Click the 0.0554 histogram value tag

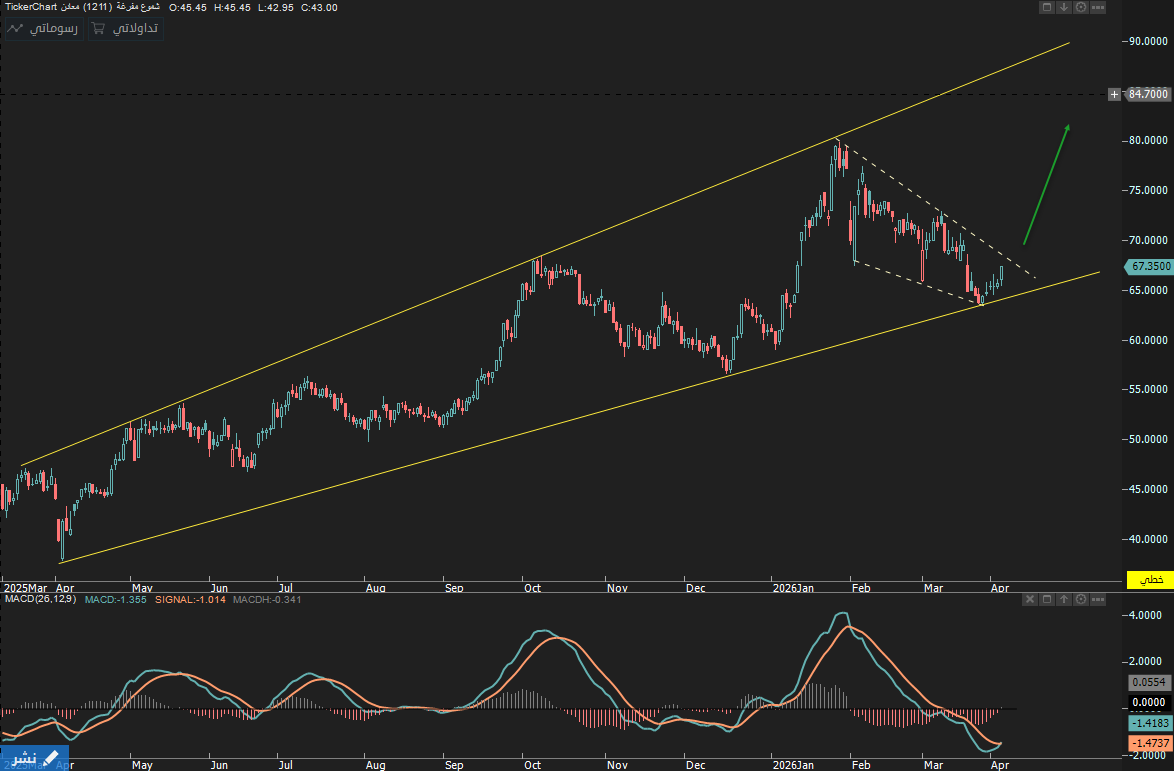coord(1149,682)
